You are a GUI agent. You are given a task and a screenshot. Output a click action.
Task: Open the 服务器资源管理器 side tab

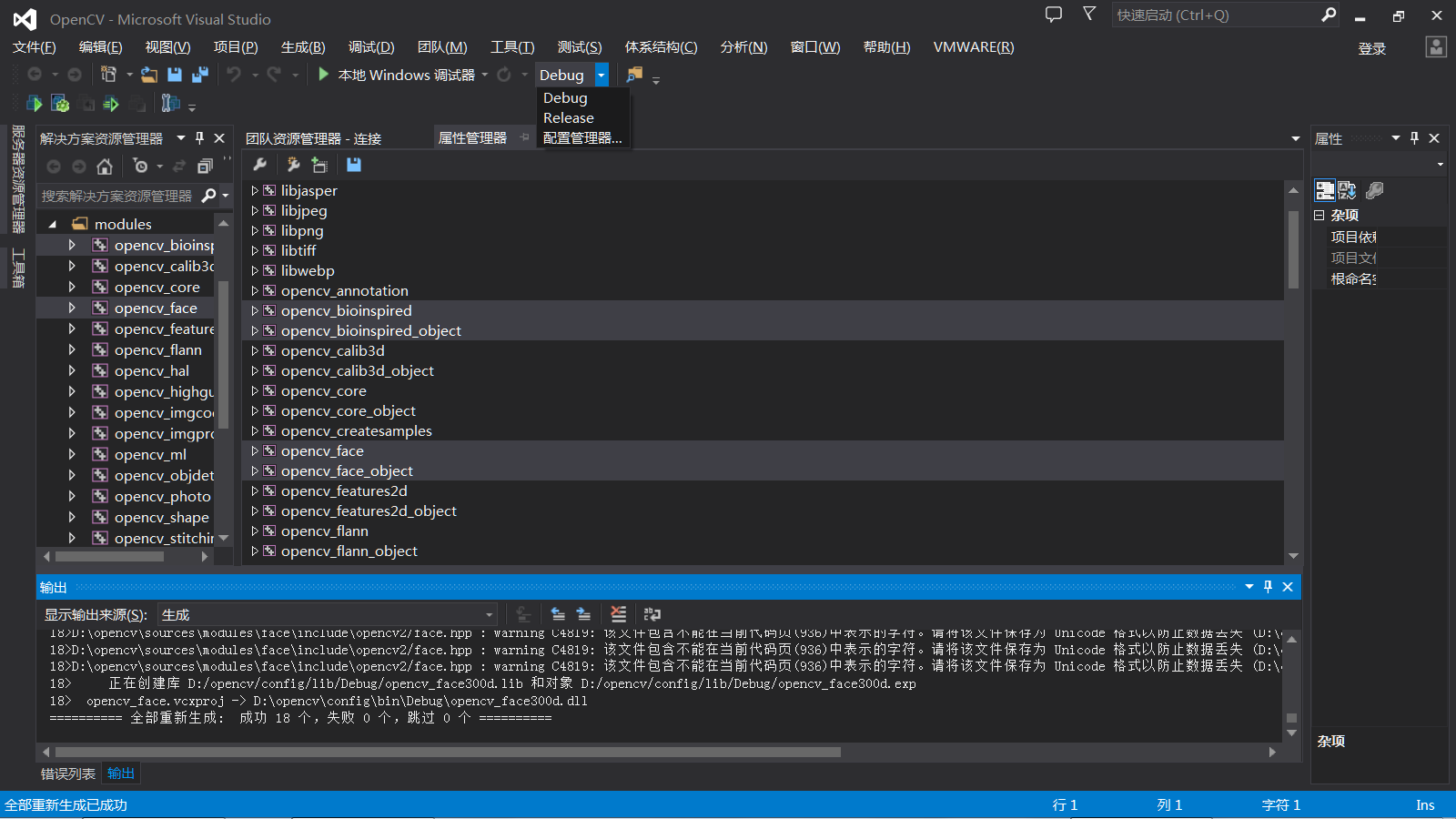(x=18, y=179)
